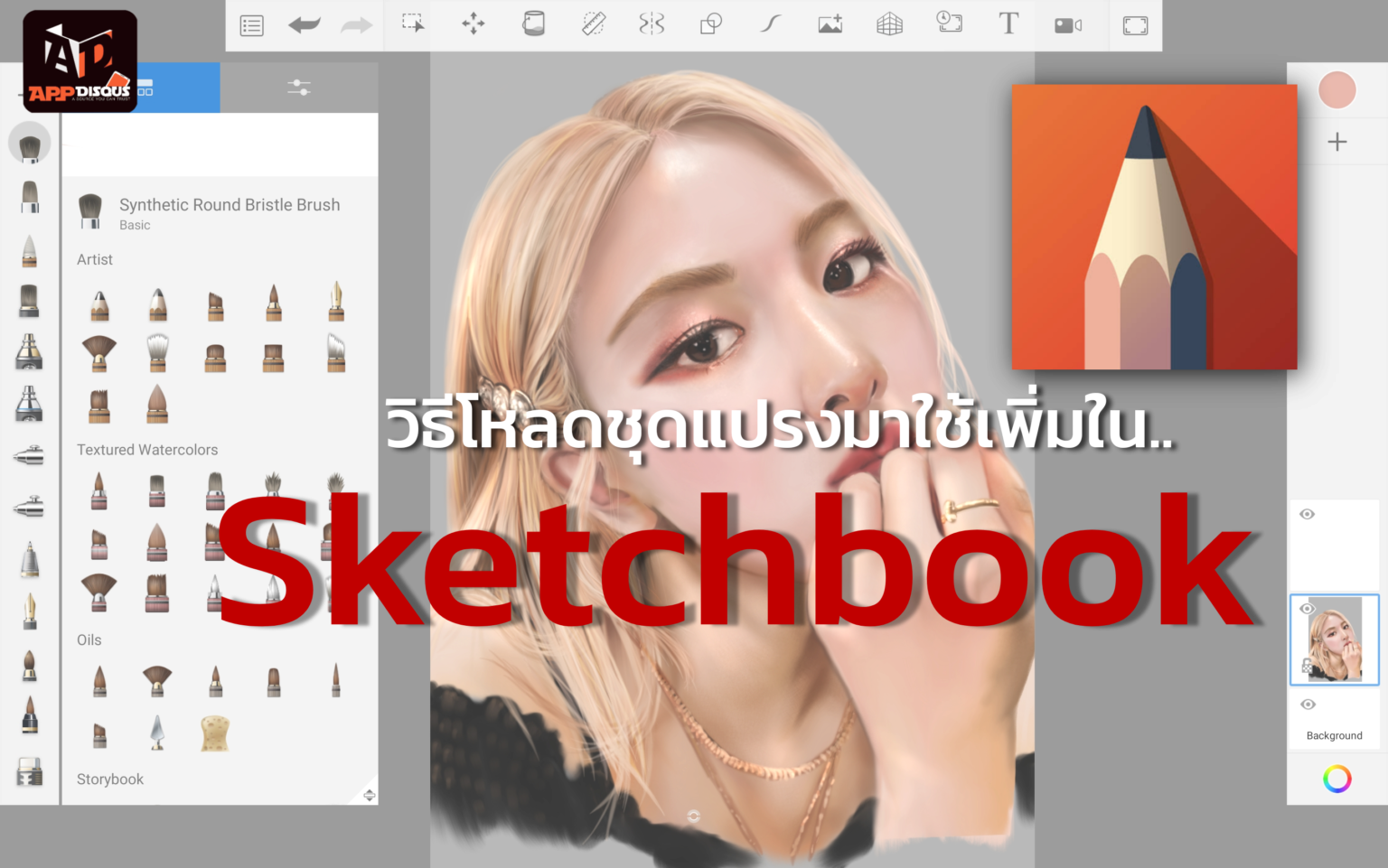Hide the portrait layer using its eye icon

(1307, 610)
